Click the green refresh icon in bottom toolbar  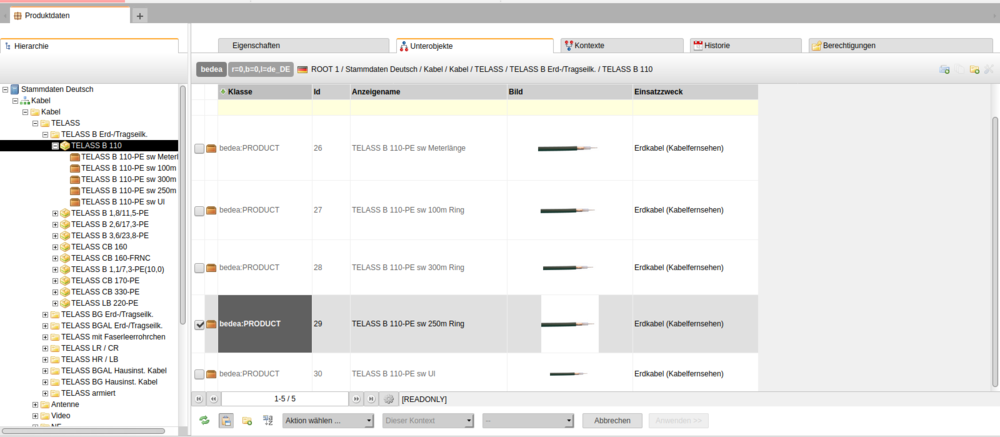[204, 421]
